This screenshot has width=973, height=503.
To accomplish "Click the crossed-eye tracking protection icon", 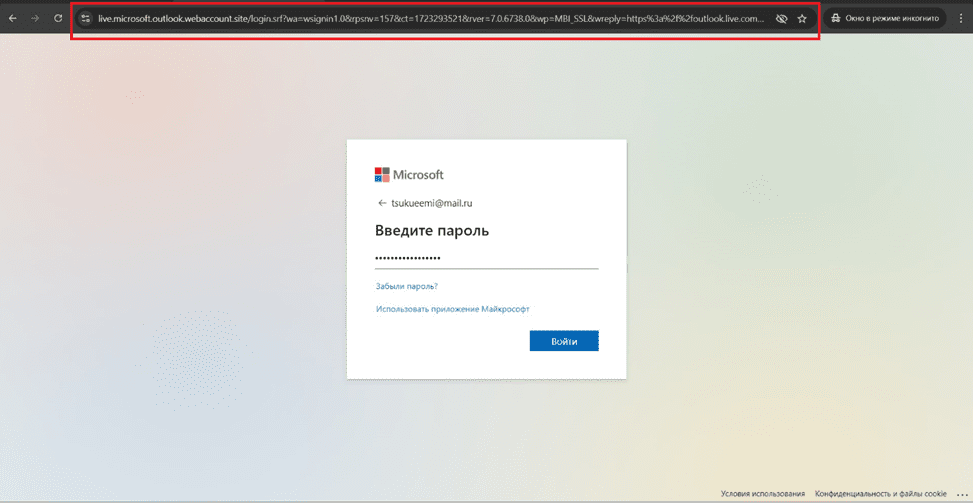I will [x=781, y=19].
